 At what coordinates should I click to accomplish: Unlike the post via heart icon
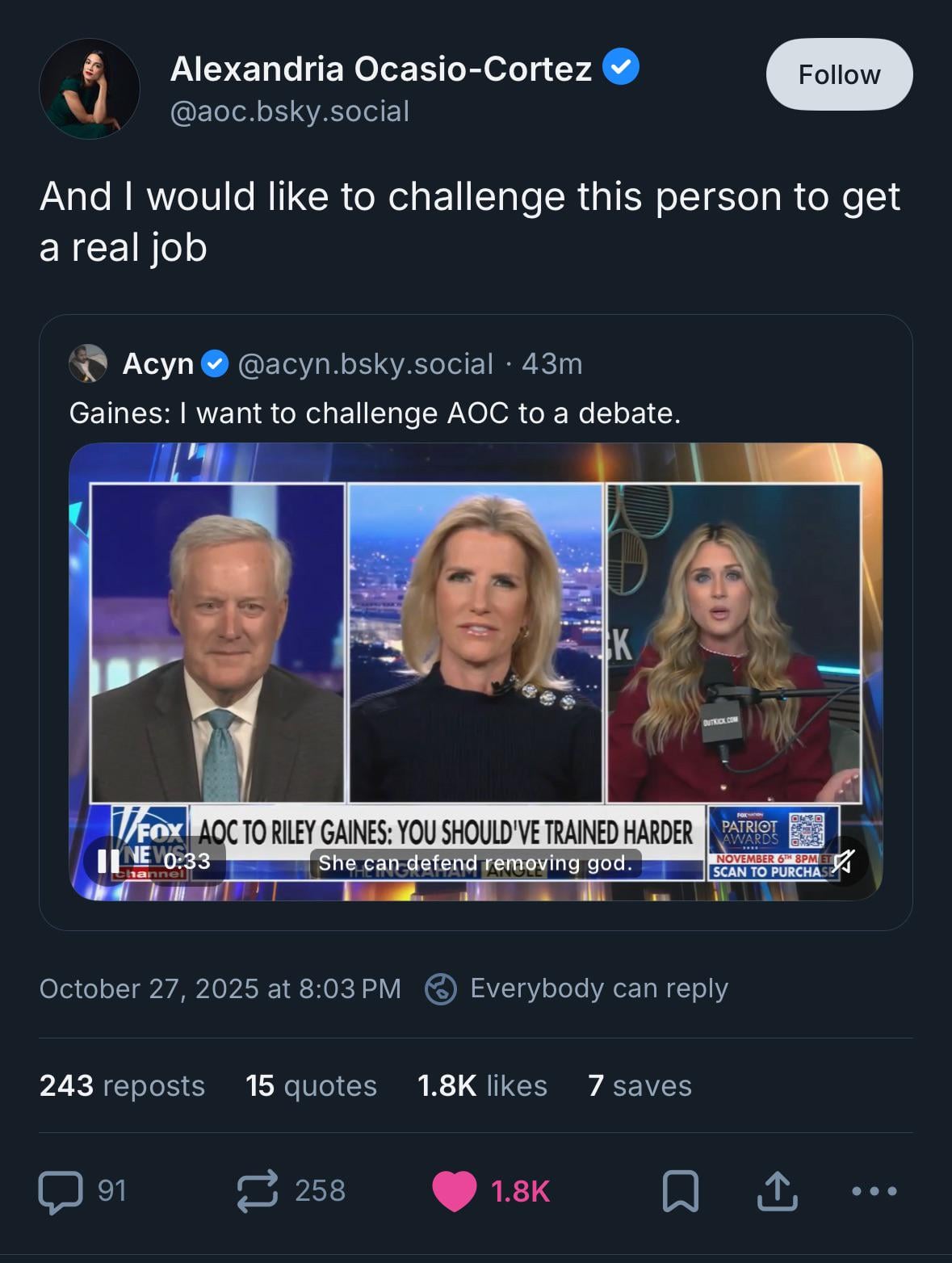tap(455, 1192)
